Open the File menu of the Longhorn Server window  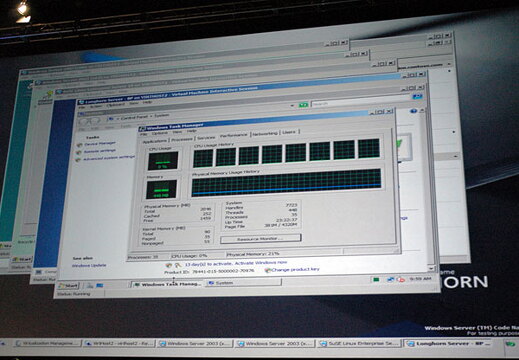[x=82, y=107]
